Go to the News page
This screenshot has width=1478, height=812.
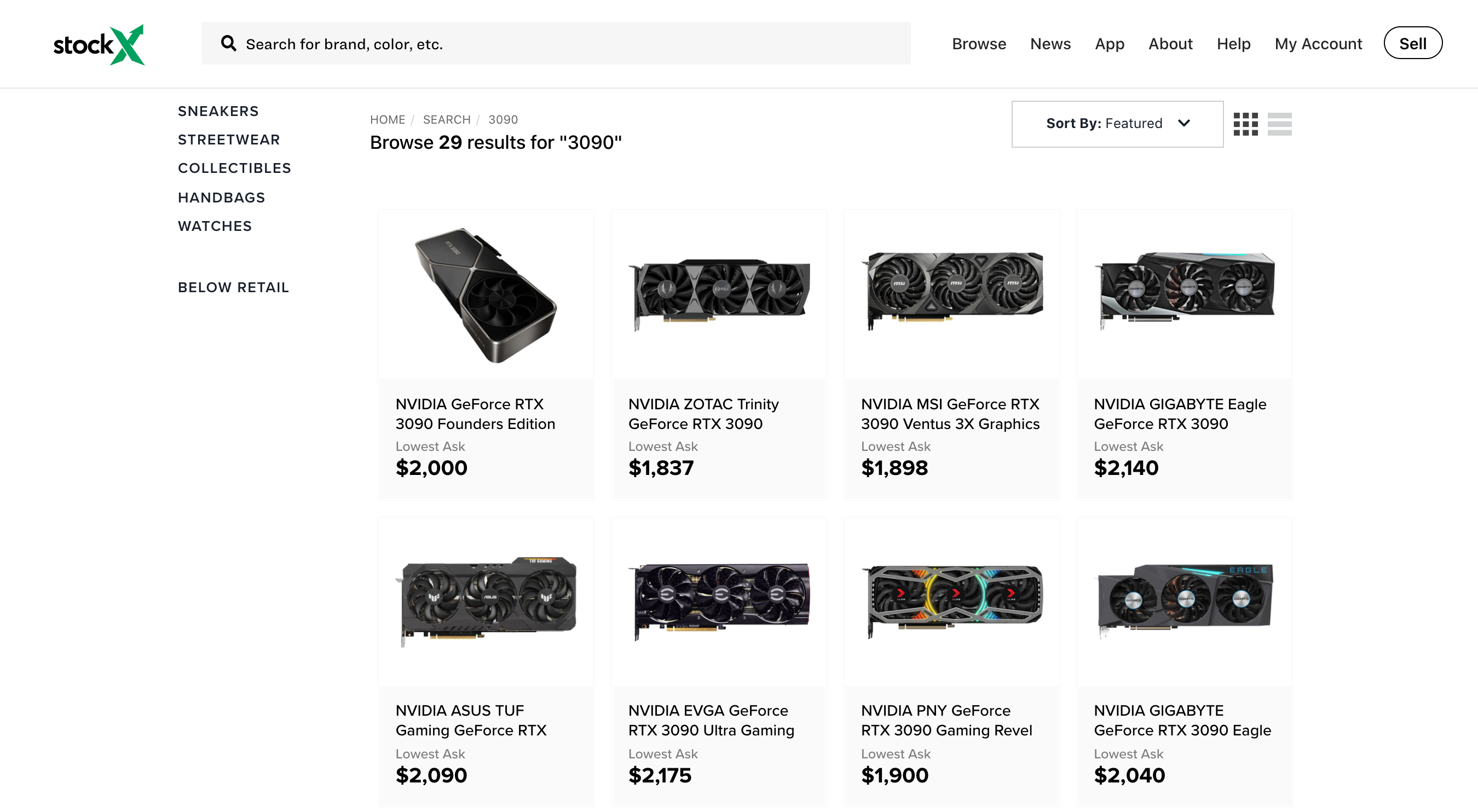click(1050, 44)
